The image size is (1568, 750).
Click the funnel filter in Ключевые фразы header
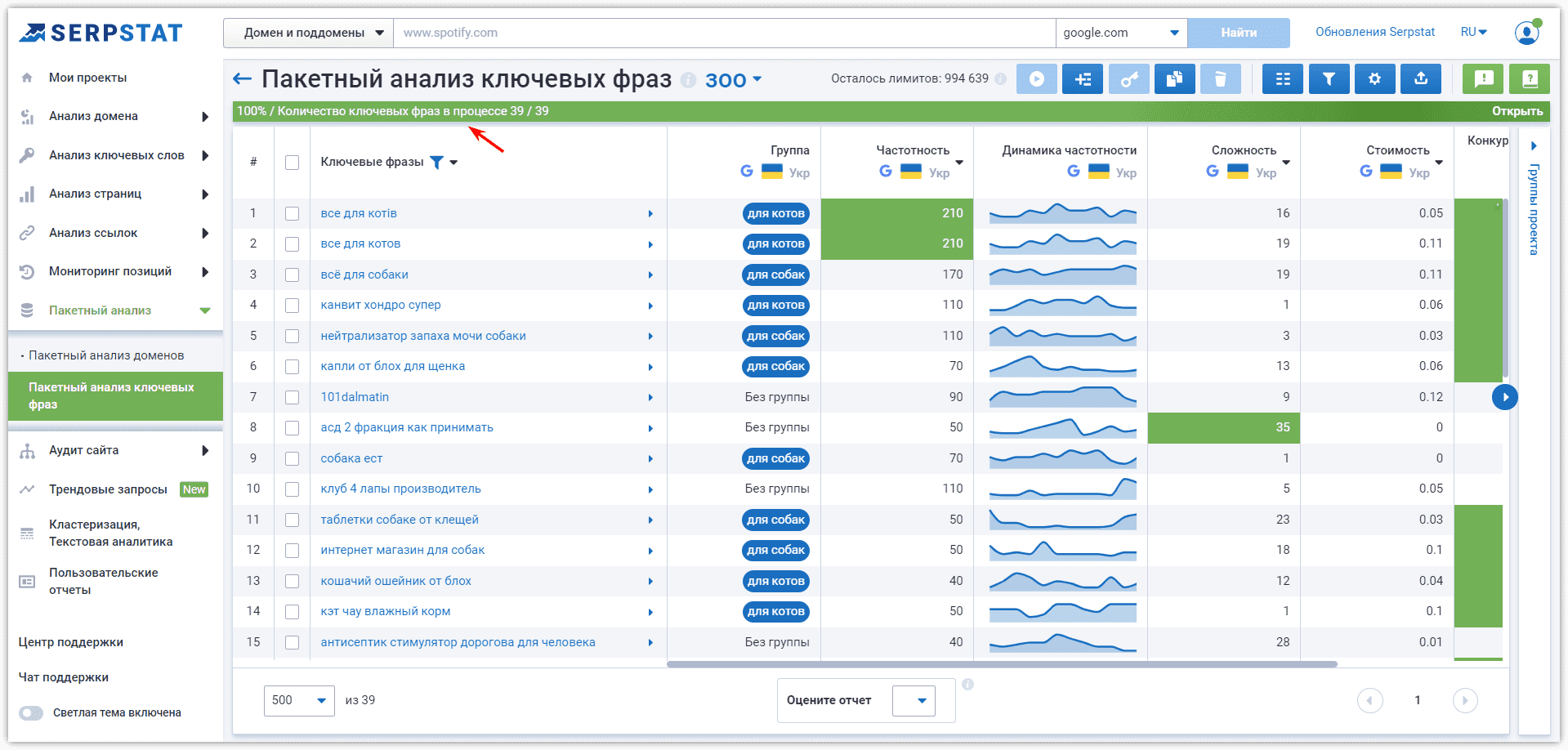(437, 162)
